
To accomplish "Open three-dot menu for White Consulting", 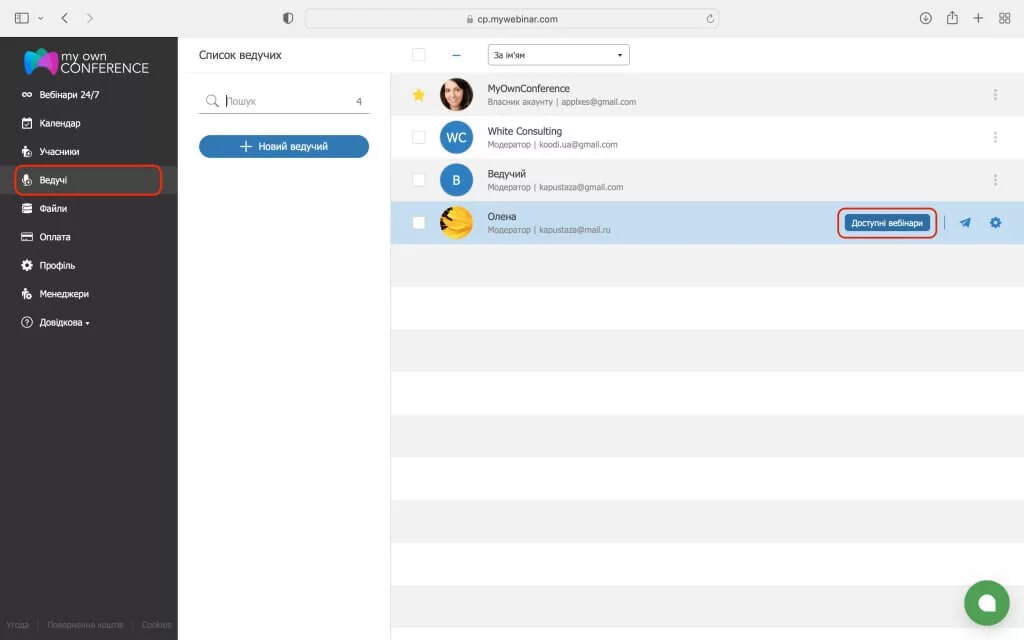I will (x=995, y=137).
